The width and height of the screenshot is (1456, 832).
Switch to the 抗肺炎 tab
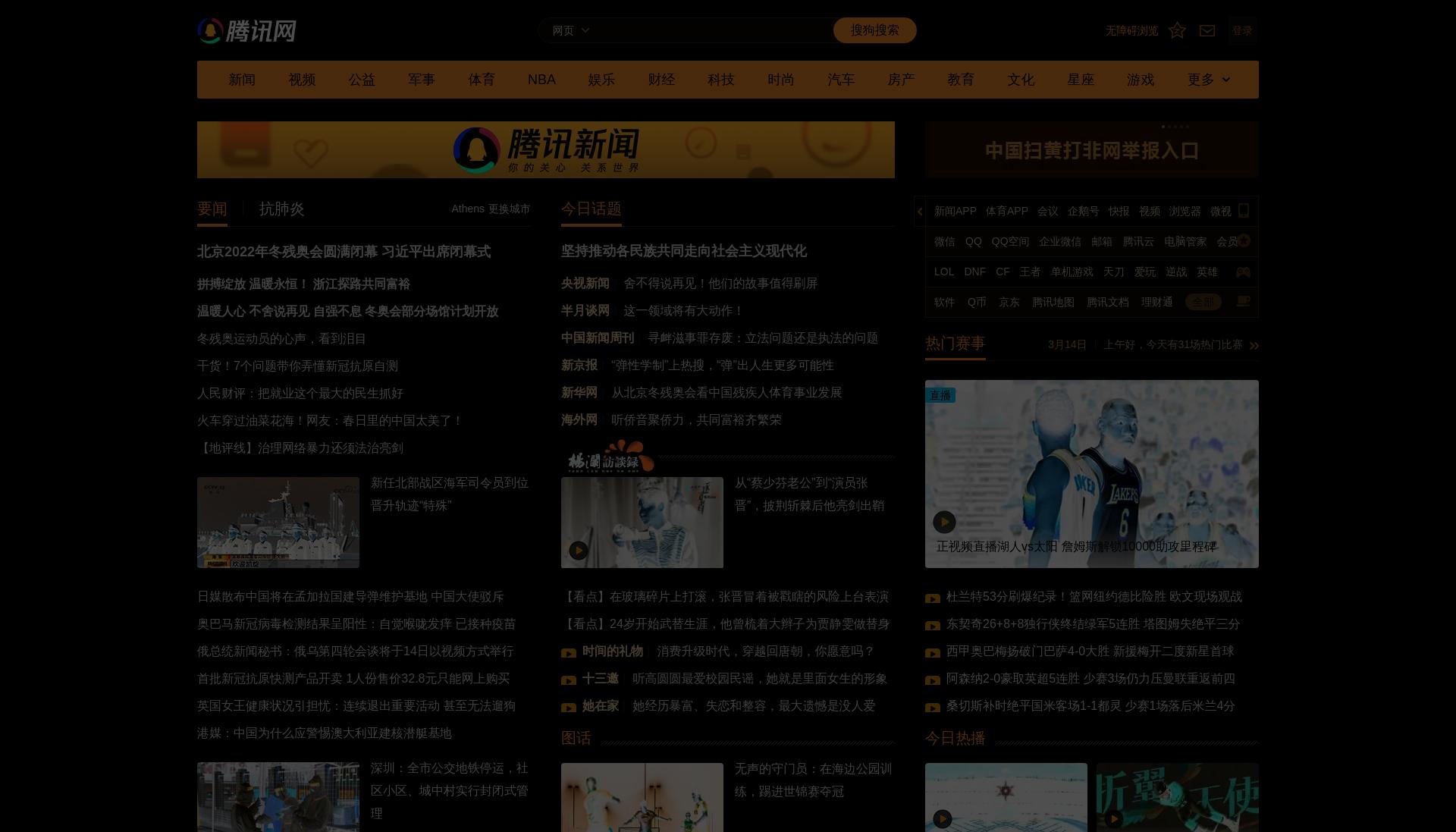pos(281,209)
